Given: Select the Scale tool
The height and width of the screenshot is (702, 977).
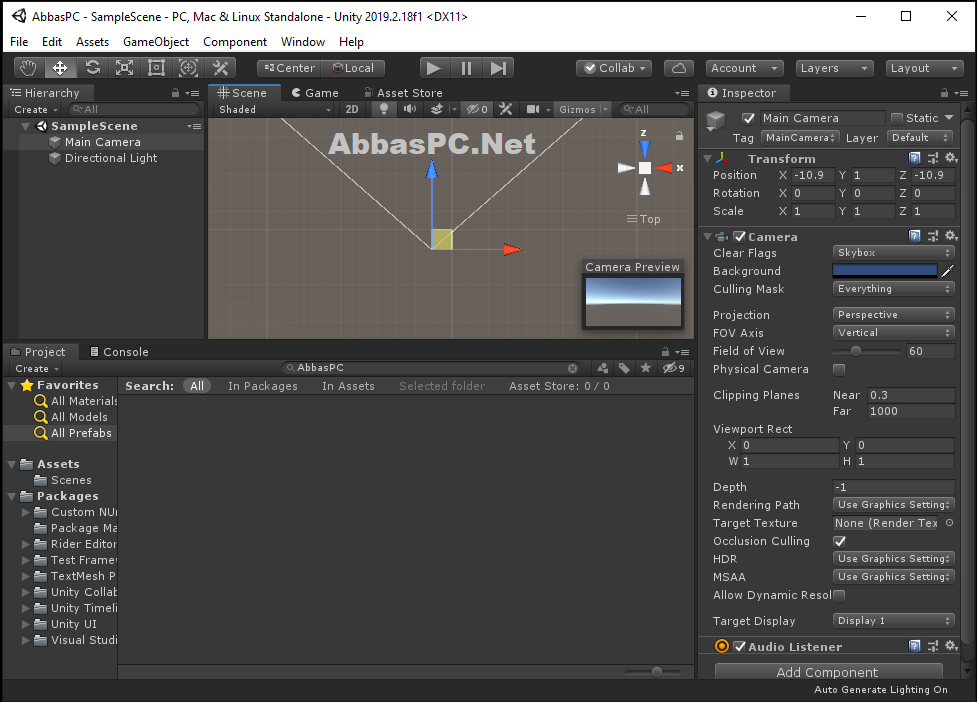Looking at the screenshot, I should point(125,68).
